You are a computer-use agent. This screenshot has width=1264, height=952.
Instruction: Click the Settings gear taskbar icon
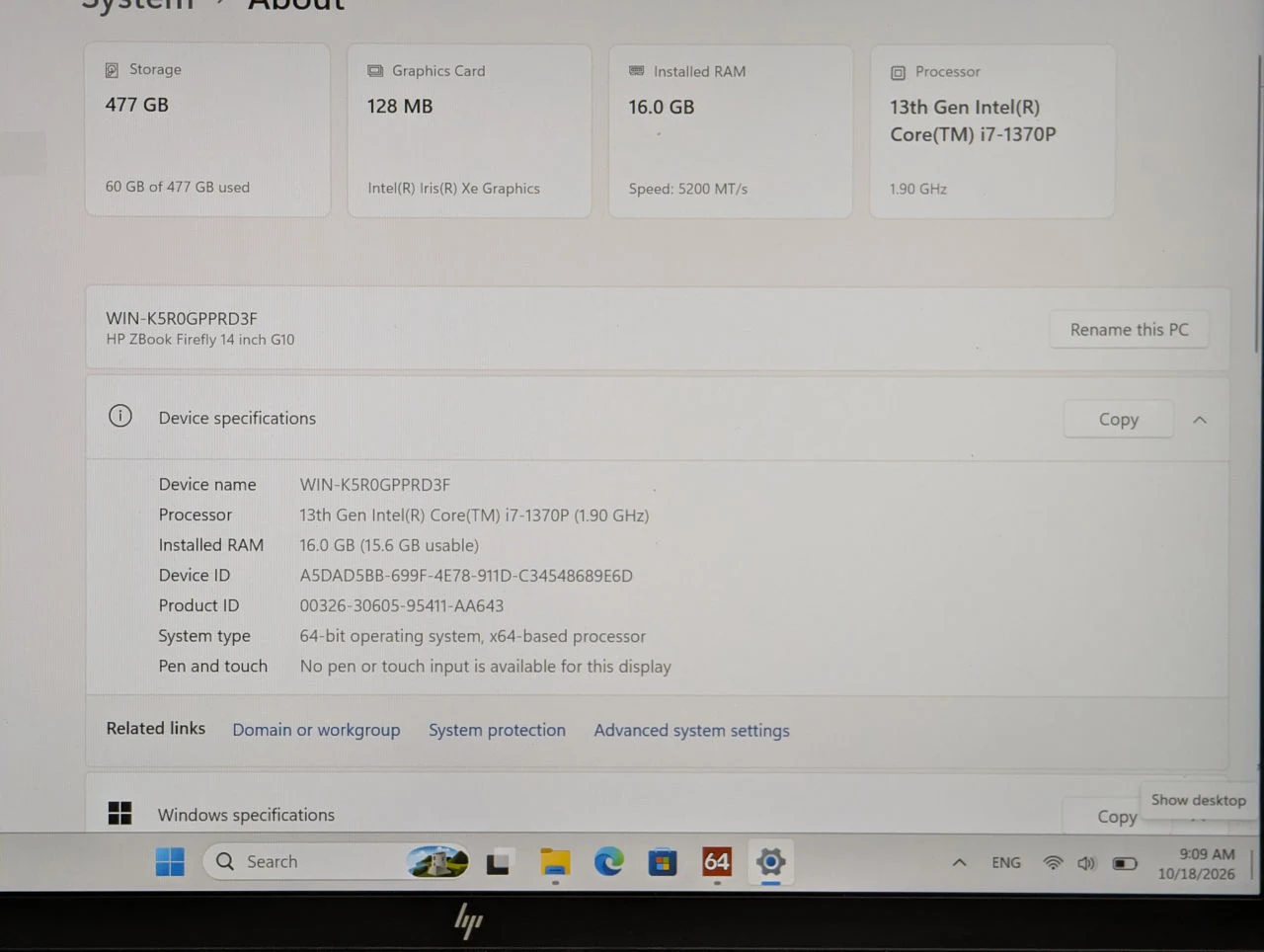pos(770,862)
